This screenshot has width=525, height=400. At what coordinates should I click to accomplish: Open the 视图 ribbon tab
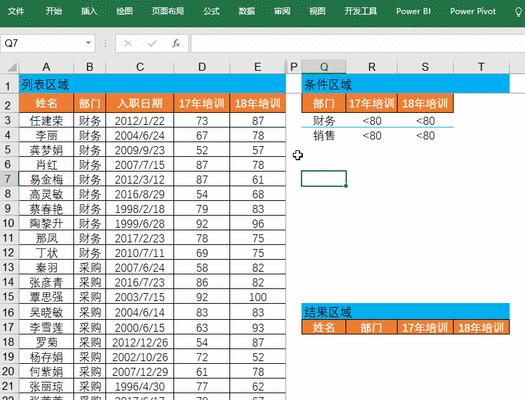pyautogui.click(x=317, y=11)
